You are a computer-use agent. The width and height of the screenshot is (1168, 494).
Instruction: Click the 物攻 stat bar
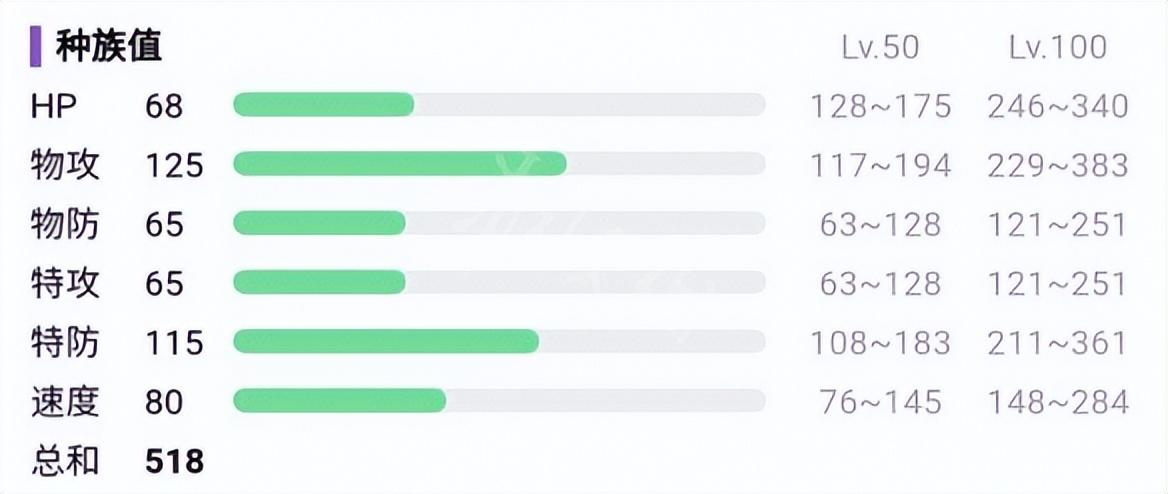tap(499, 164)
